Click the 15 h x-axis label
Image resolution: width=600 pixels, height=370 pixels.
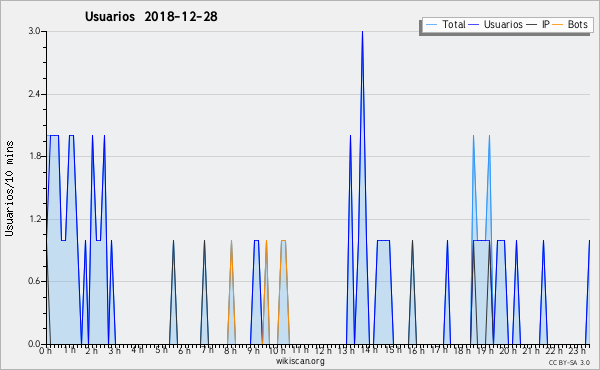click(x=393, y=350)
